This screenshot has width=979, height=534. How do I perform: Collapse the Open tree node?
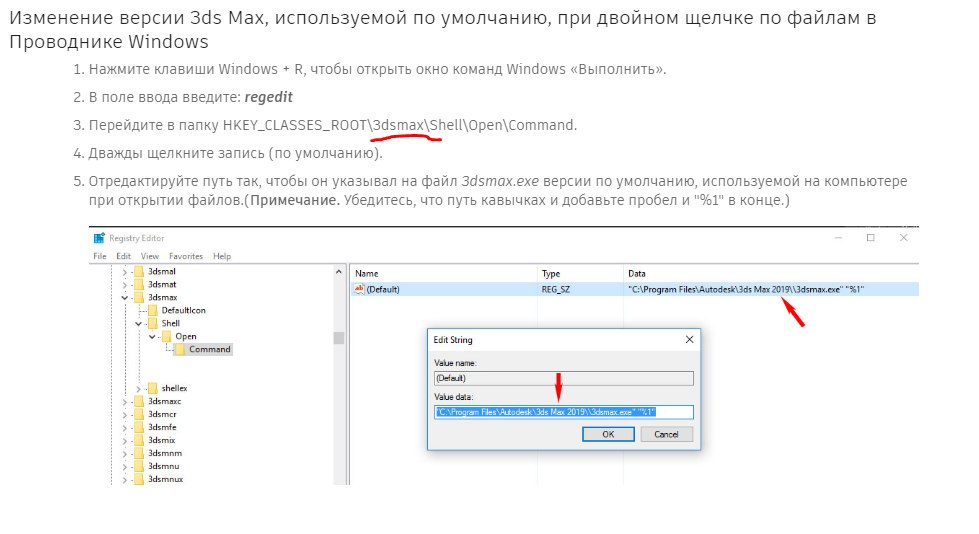[152, 337]
